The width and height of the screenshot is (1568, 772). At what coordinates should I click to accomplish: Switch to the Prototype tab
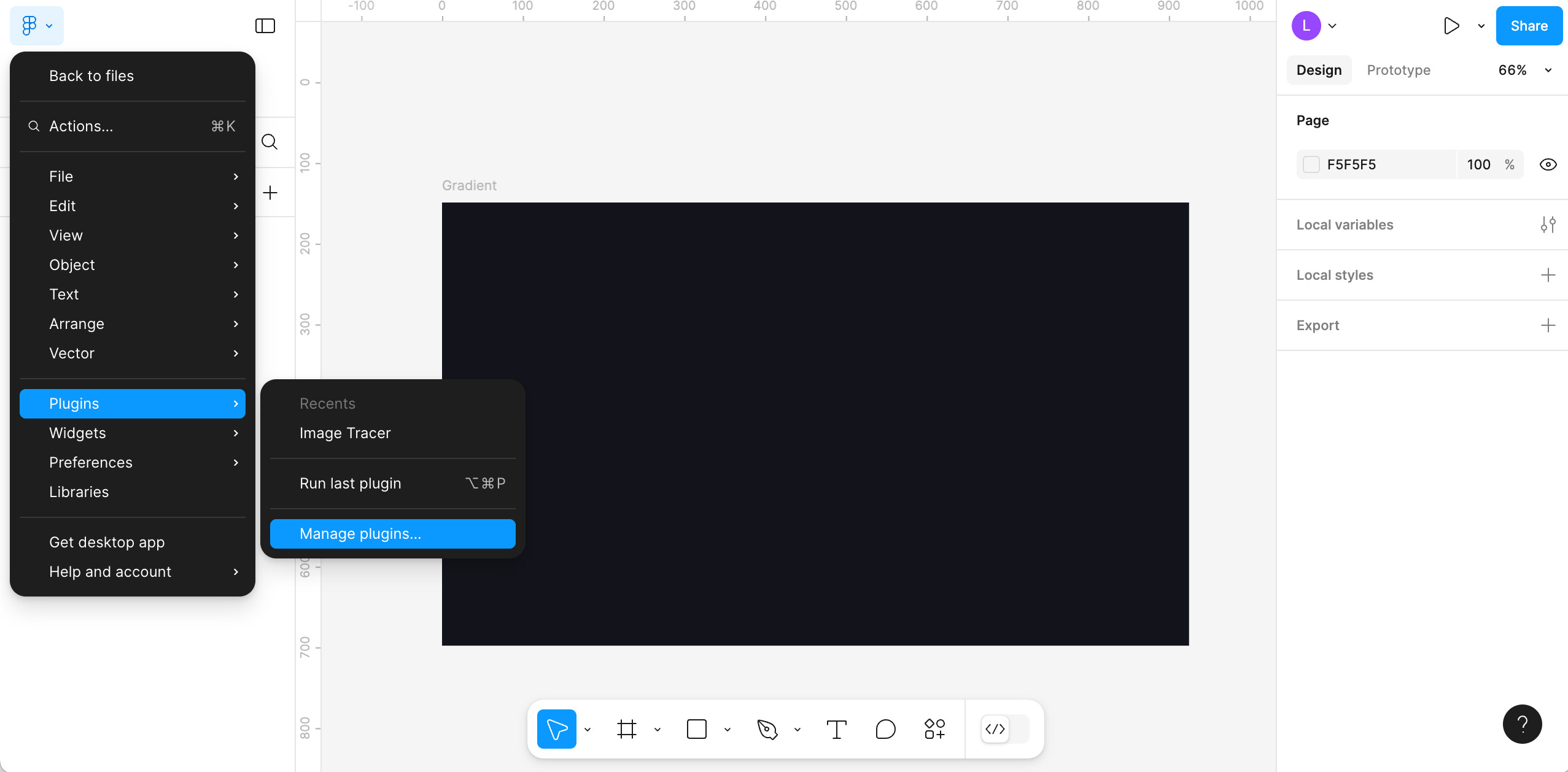1397,70
